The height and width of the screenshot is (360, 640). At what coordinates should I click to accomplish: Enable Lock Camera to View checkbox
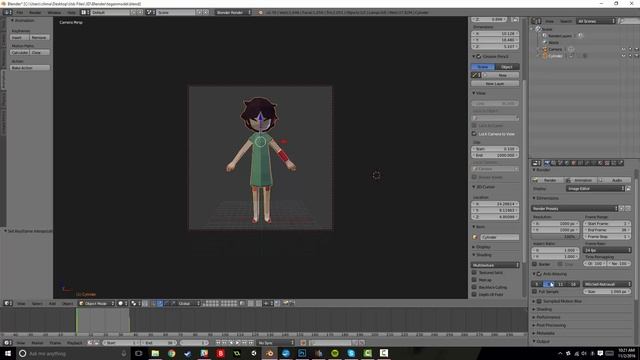pos(474,134)
